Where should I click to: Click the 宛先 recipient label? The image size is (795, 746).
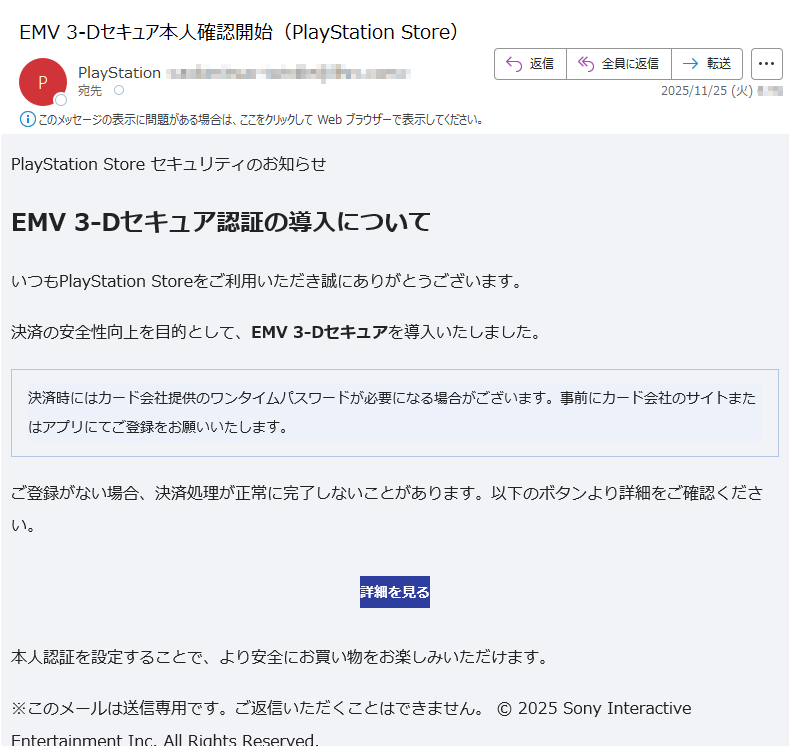[x=90, y=91]
